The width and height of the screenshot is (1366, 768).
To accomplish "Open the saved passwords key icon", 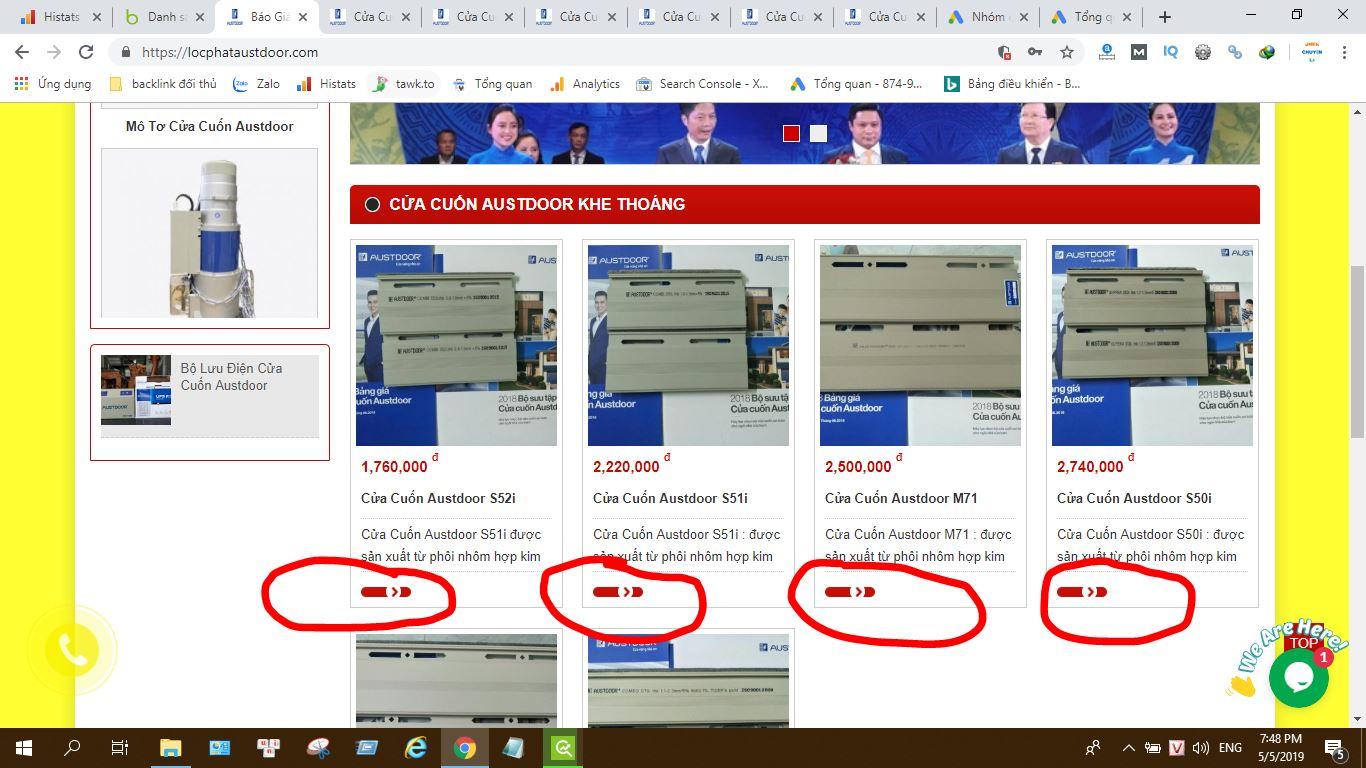I will click(1035, 52).
